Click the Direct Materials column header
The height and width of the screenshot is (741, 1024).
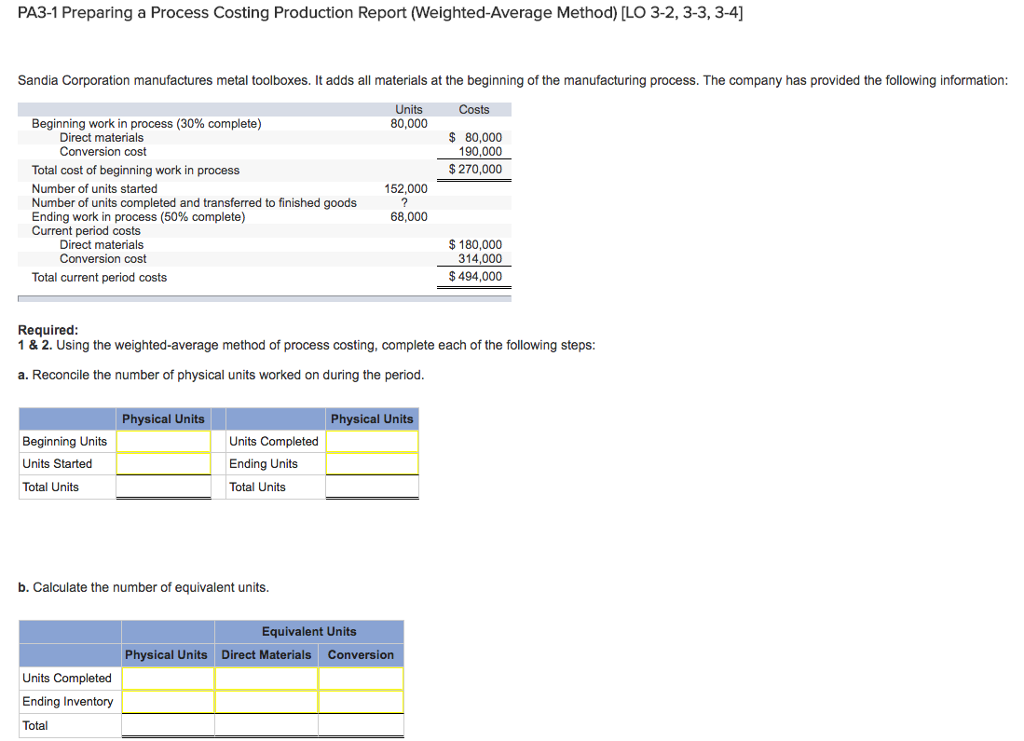click(266, 654)
